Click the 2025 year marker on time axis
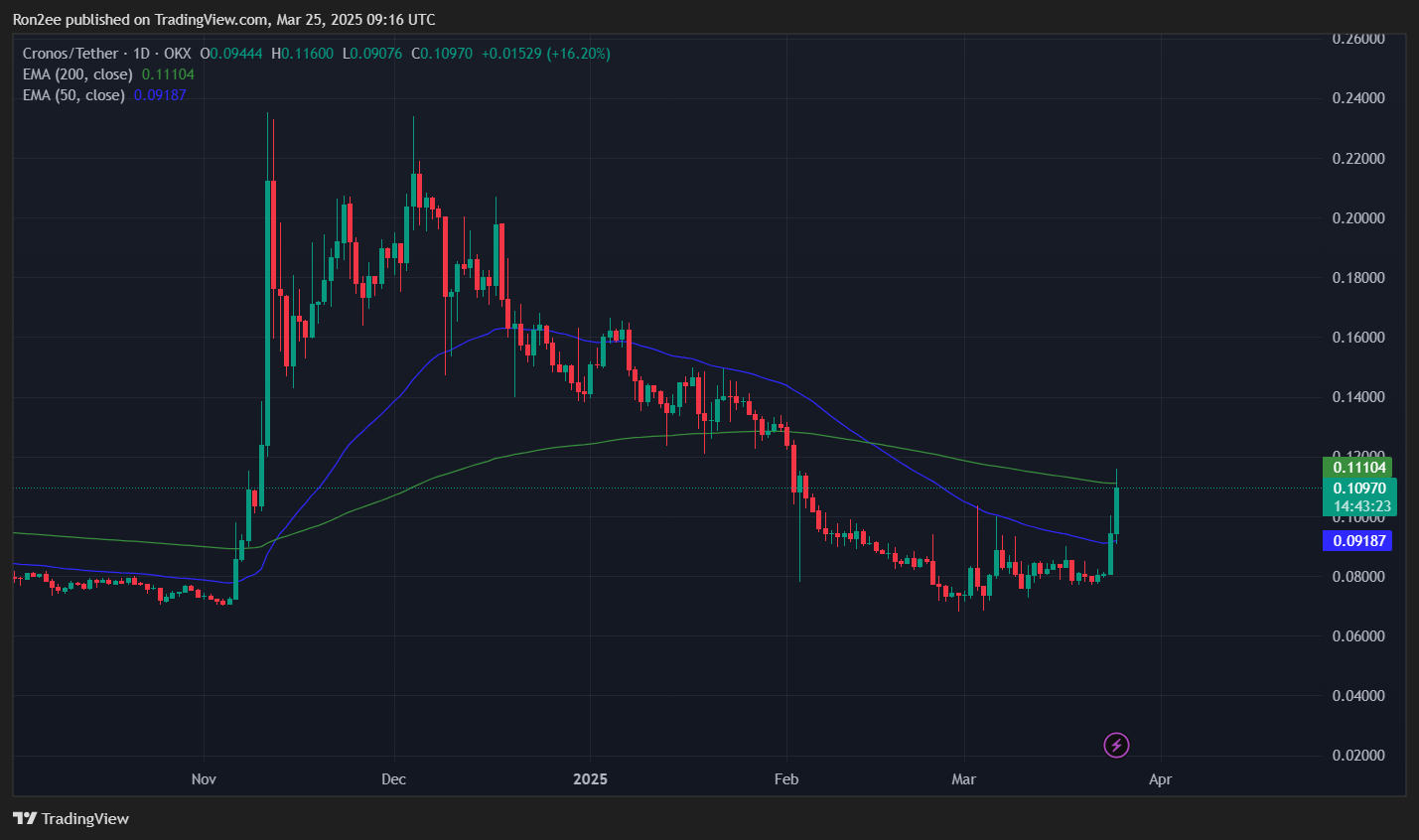Screen dimensions: 1419x840 [x=590, y=779]
